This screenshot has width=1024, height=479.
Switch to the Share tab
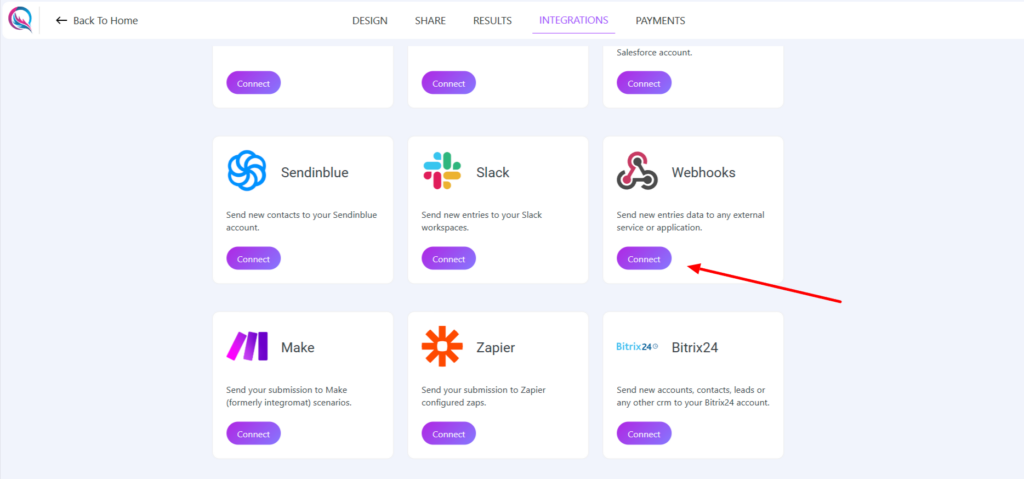[430, 21]
